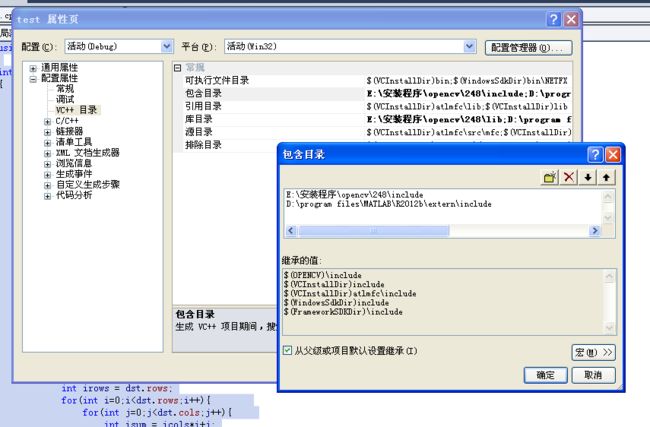This screenshot has height=427, width=650.
Task: Click 引用目录 value $(VCInstallDir)atlmfc\lib
Action: click(468, 107)
